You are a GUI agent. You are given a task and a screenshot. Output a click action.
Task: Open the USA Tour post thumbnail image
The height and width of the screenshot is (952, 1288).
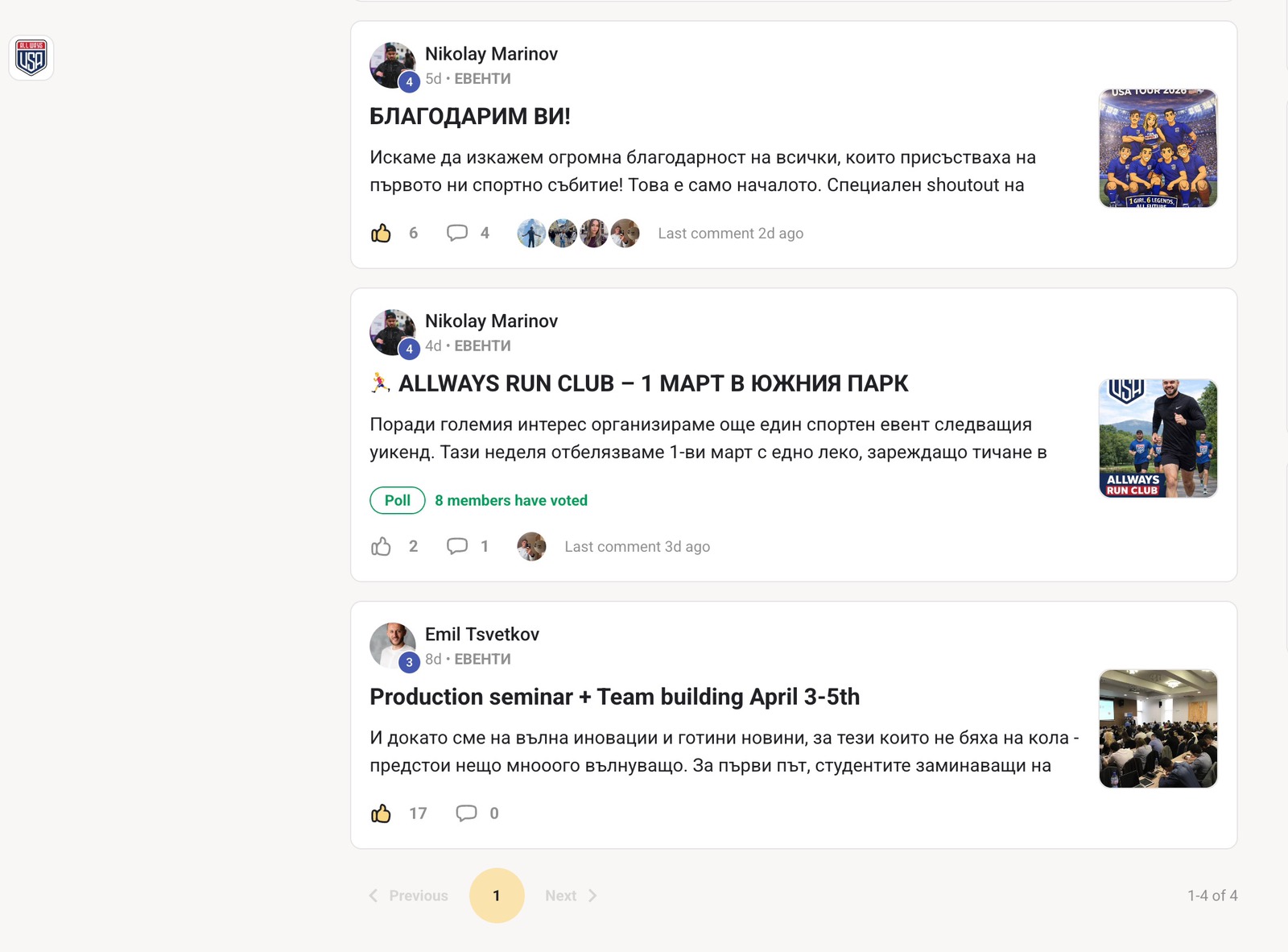click(x=1158, y=148)
